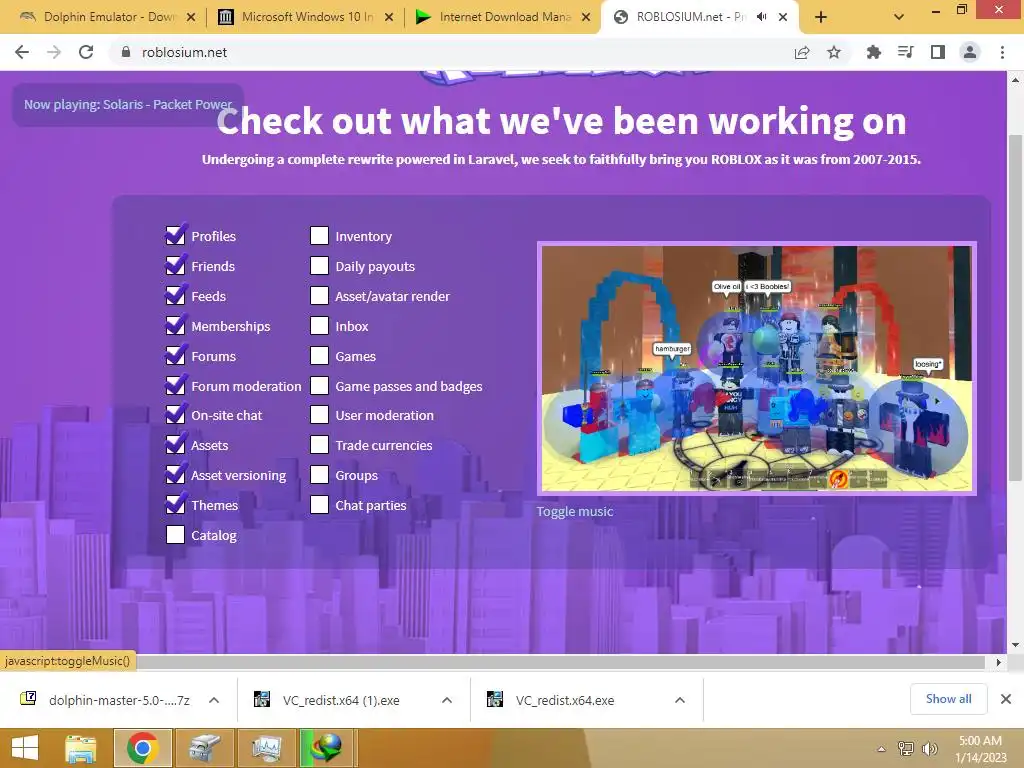This screenshot has height=768, width=1024.
Task: Click the Now playing Solaris banner
Action: 128,104
